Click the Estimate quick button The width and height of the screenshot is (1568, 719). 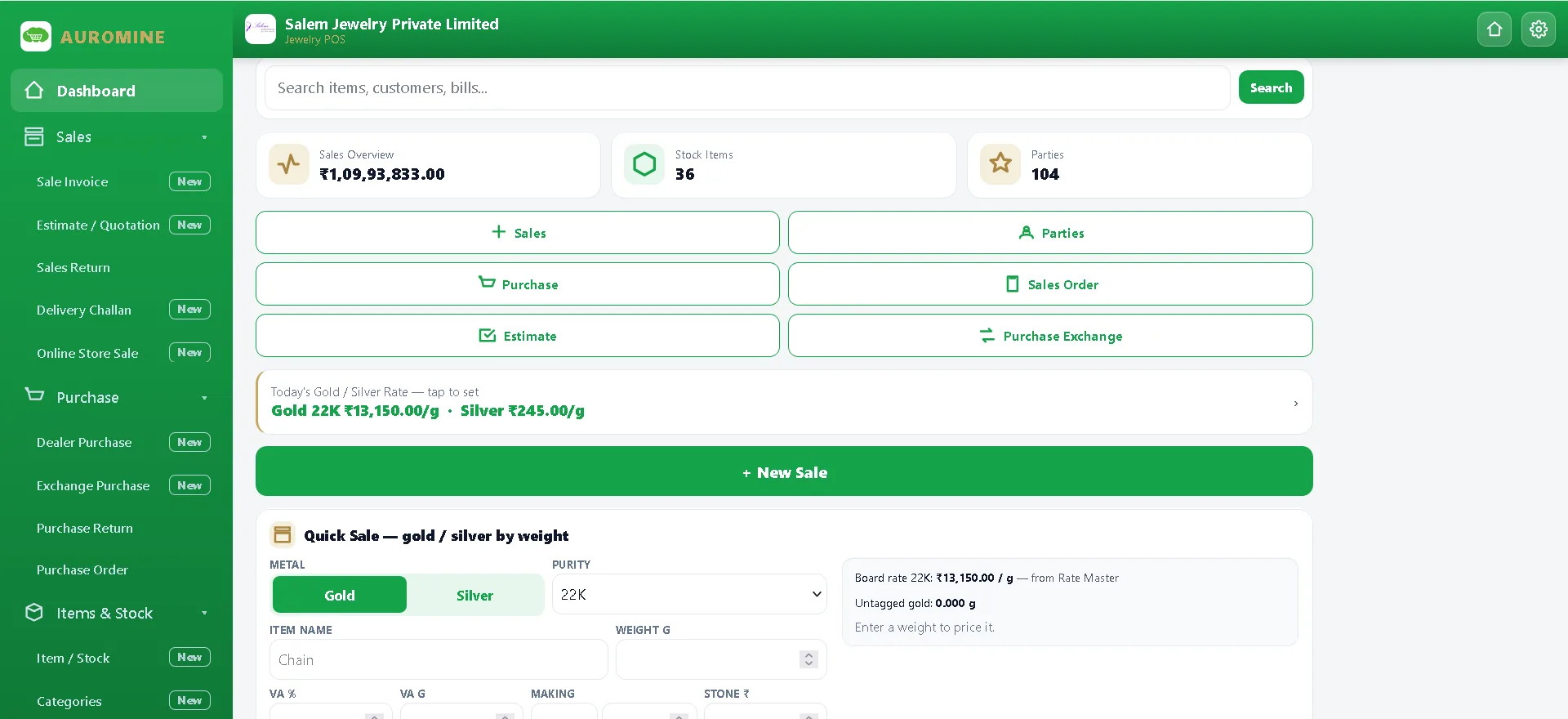click(x=518, y=336)
